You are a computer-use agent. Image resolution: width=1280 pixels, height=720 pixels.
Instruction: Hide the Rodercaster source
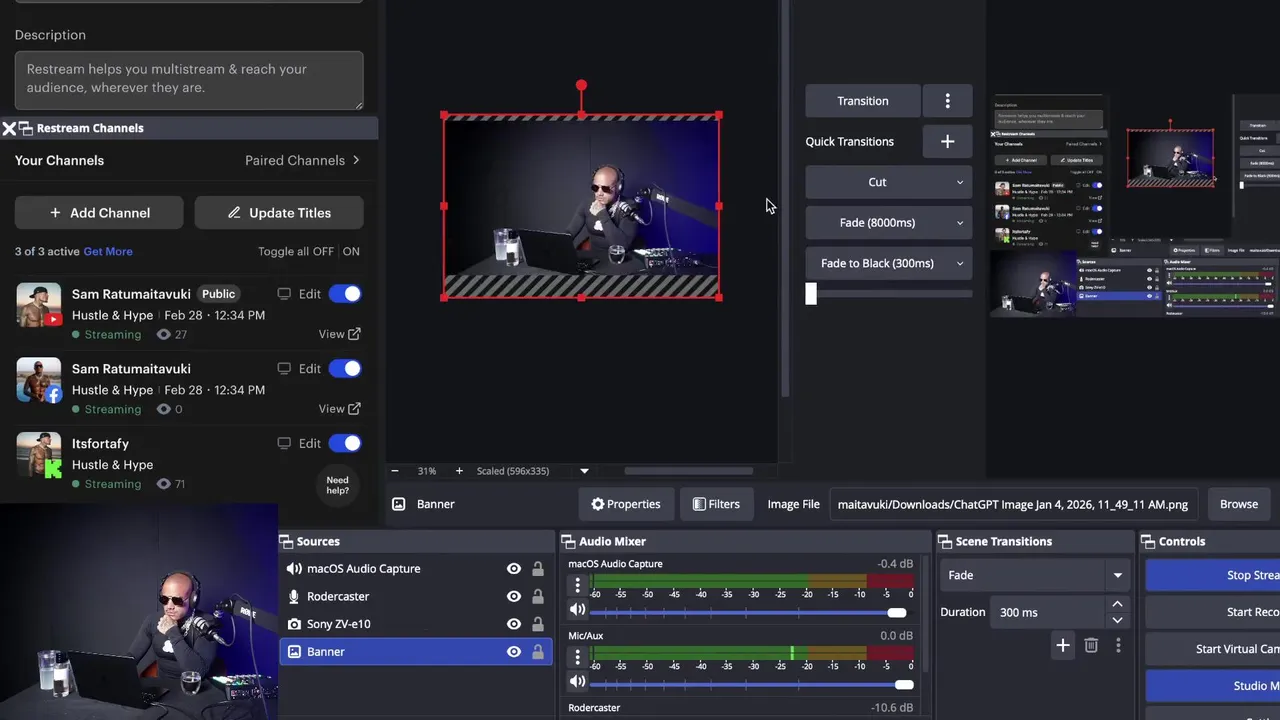(514, 596)
